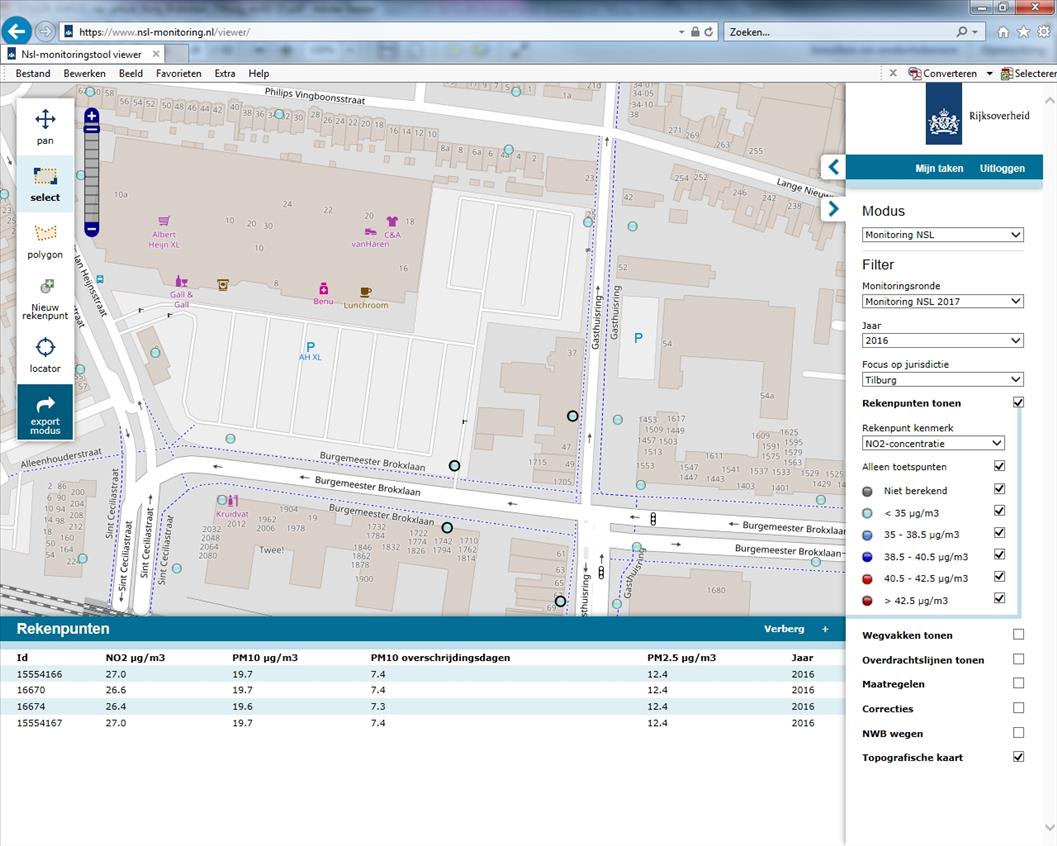Image resolution: width=1057 pixels, height=846 pixels.
Task: Enable Wegvakken tonen checkbox
Action: 1018,634
